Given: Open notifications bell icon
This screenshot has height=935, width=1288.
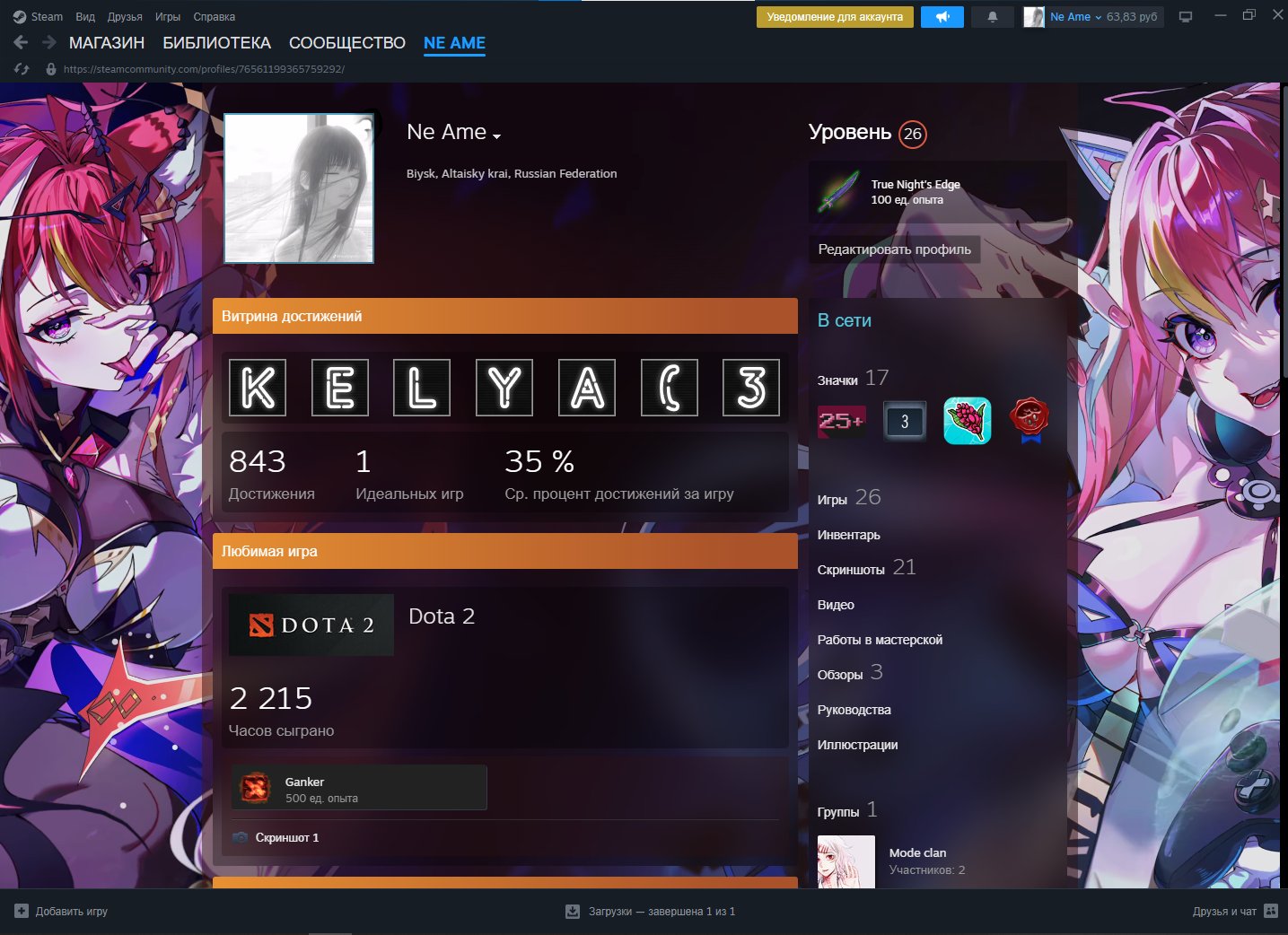Looking at the screenshot, I should (992, 17).
